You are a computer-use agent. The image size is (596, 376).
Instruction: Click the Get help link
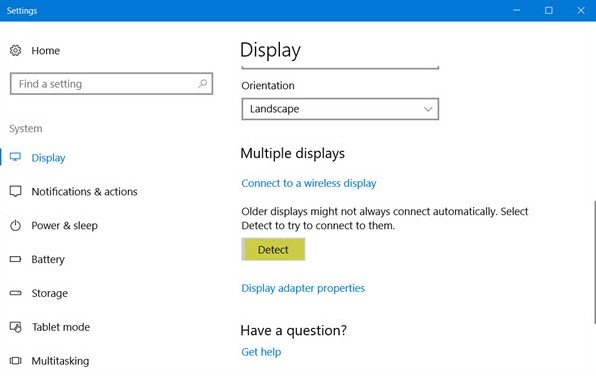[x=261, y=352]
